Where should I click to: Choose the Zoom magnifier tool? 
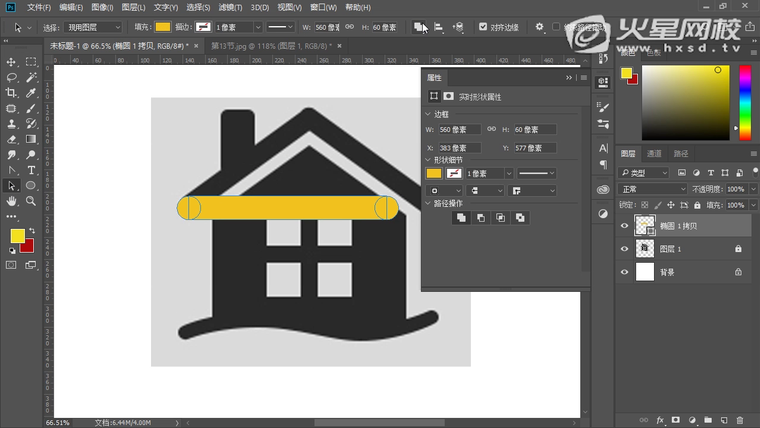click(x=31, y=201)
